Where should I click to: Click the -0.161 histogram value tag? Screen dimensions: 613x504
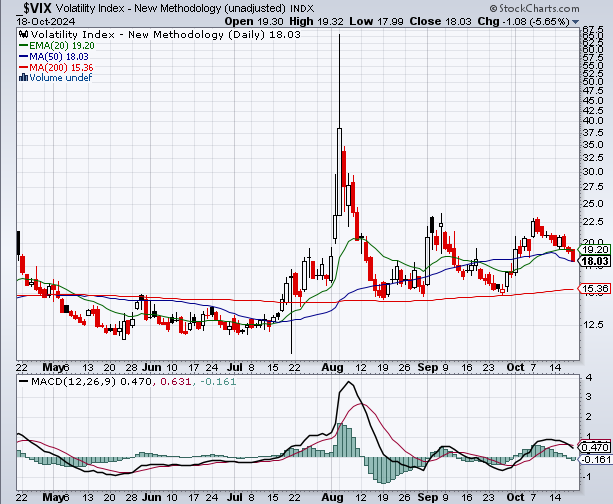pos(595,459)
